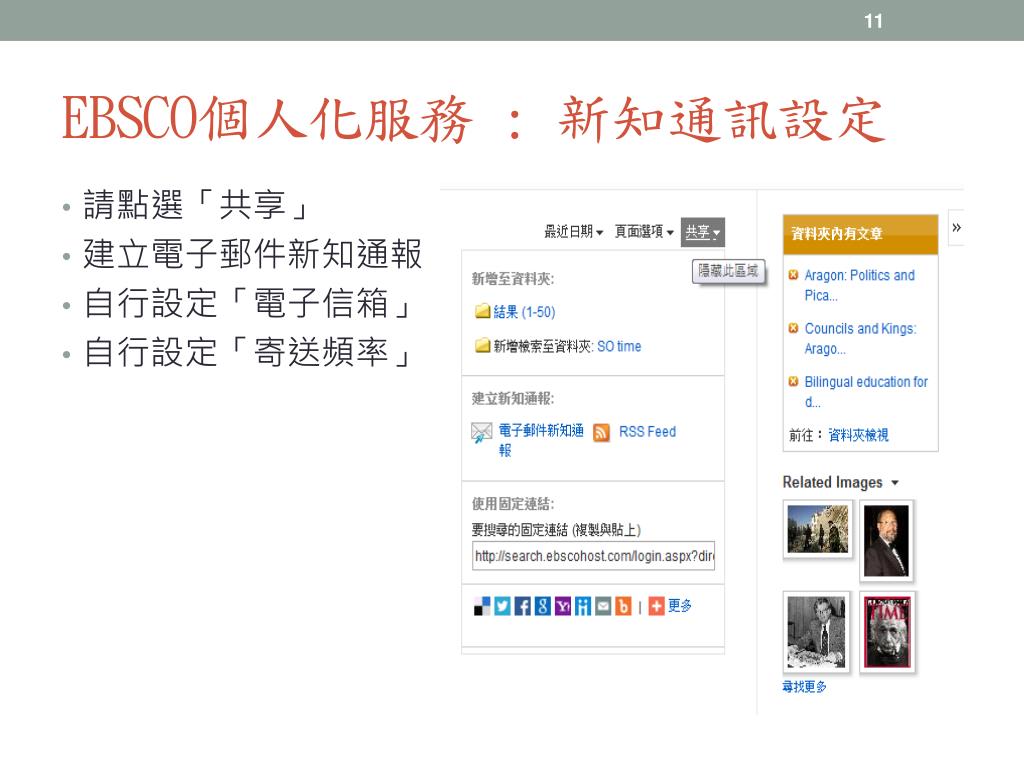Remove Councils and Kings article icon
Image resolution: width=1024 pixels, height=768 pixels.
pyautogui.click(x=793, y=328)
